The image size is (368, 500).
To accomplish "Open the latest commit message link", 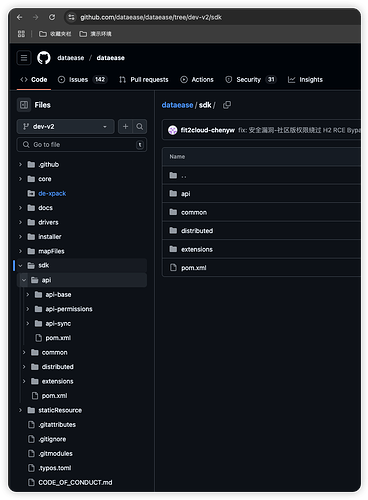I will (x=299, y=130).
